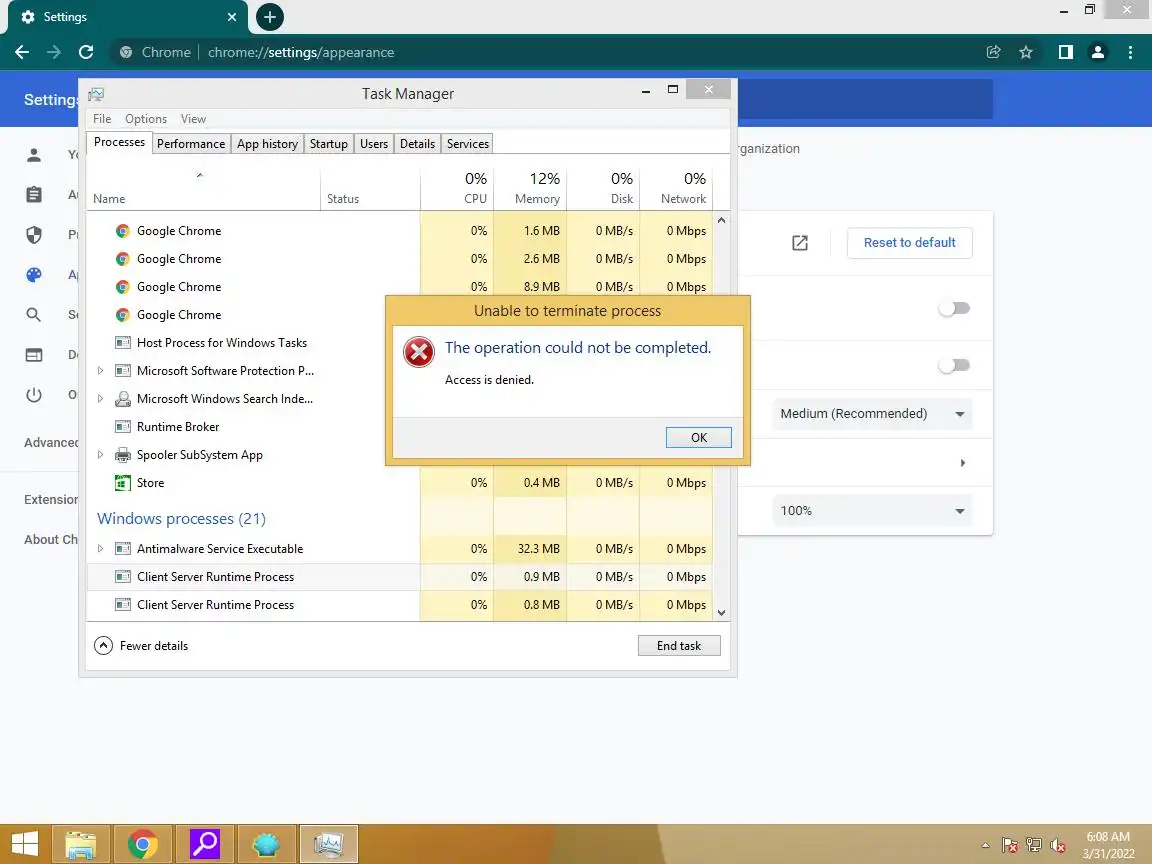The width and height of the screenshot is (1152, 864).
Task: Click Reset to default in Chrome settings
Action: (x=910, y=242)
